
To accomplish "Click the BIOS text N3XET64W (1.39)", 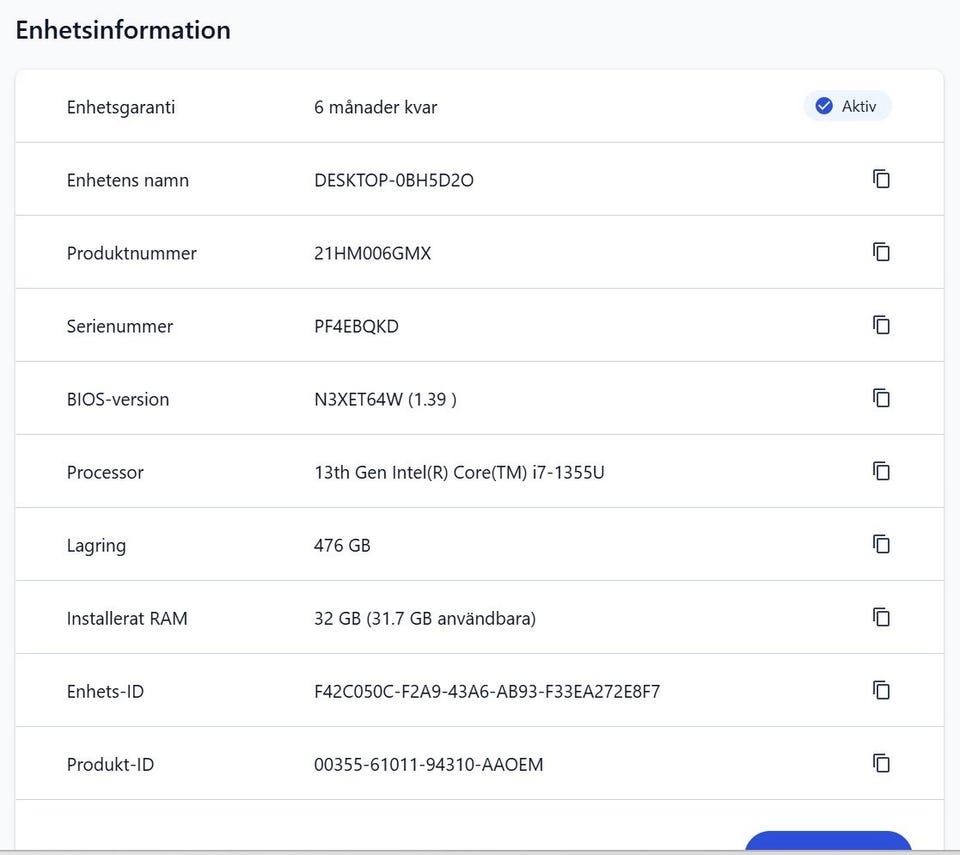I will point(385,399).
